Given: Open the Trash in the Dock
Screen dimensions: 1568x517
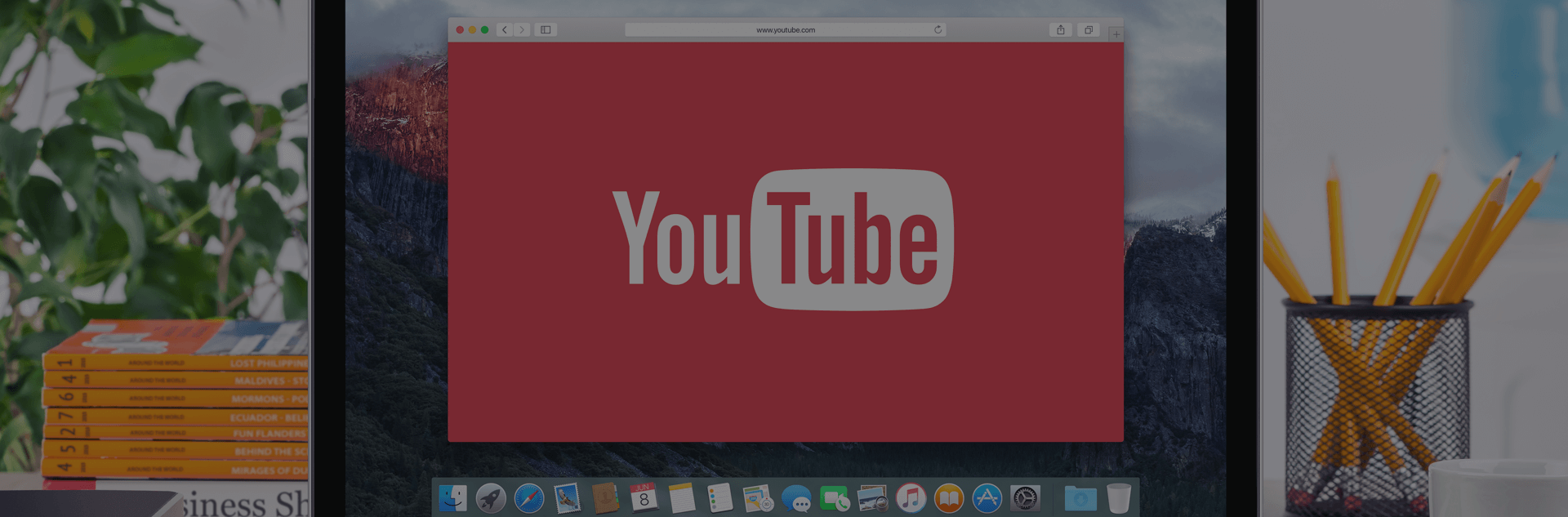Looking at the screenshot, I should [1119, 498].
